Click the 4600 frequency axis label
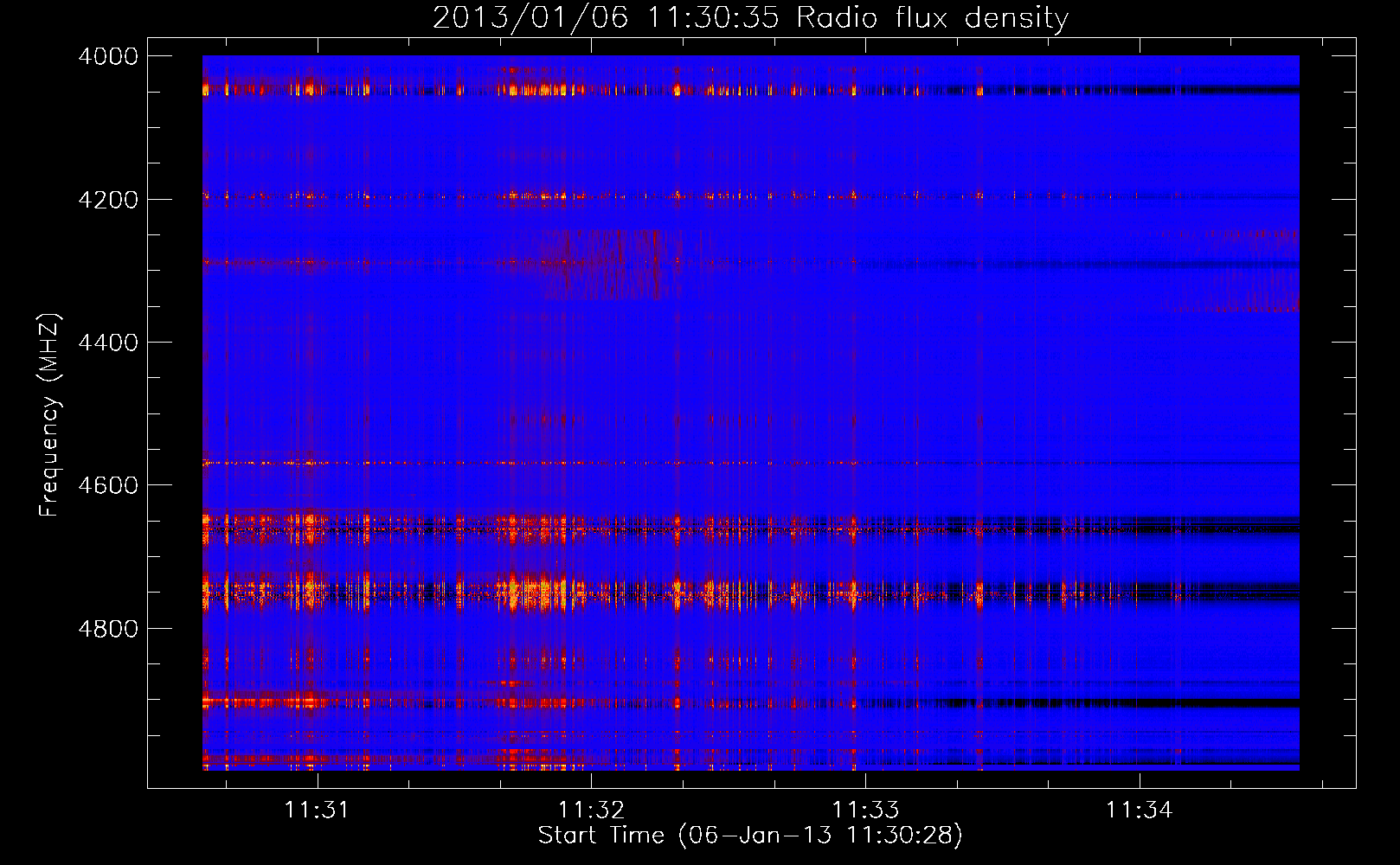The width and height of the screenshot is (1400, 865). (108, 485)
